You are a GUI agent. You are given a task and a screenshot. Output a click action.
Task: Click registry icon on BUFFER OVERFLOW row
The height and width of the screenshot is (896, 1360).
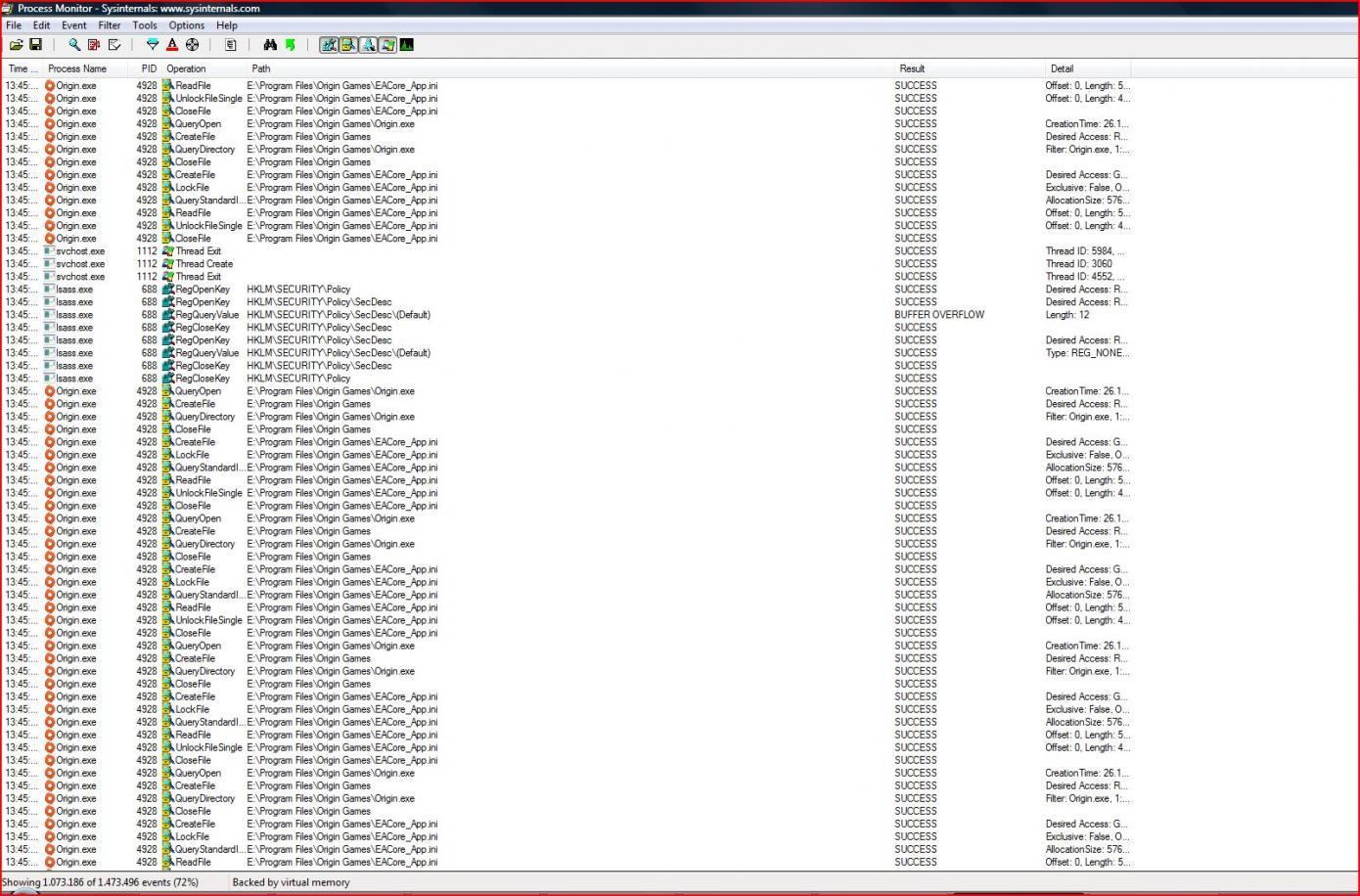point(168,315)
